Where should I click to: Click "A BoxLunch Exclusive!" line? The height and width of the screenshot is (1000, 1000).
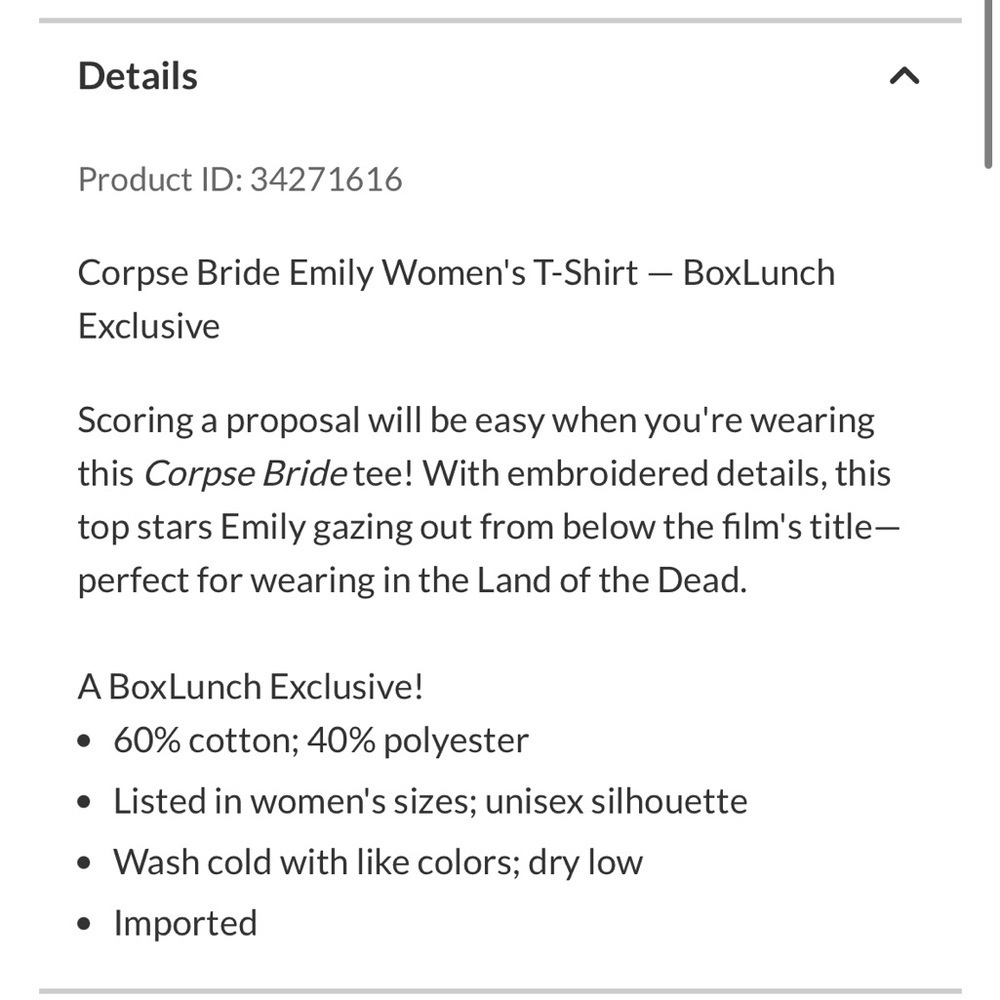tap(250, 687)
